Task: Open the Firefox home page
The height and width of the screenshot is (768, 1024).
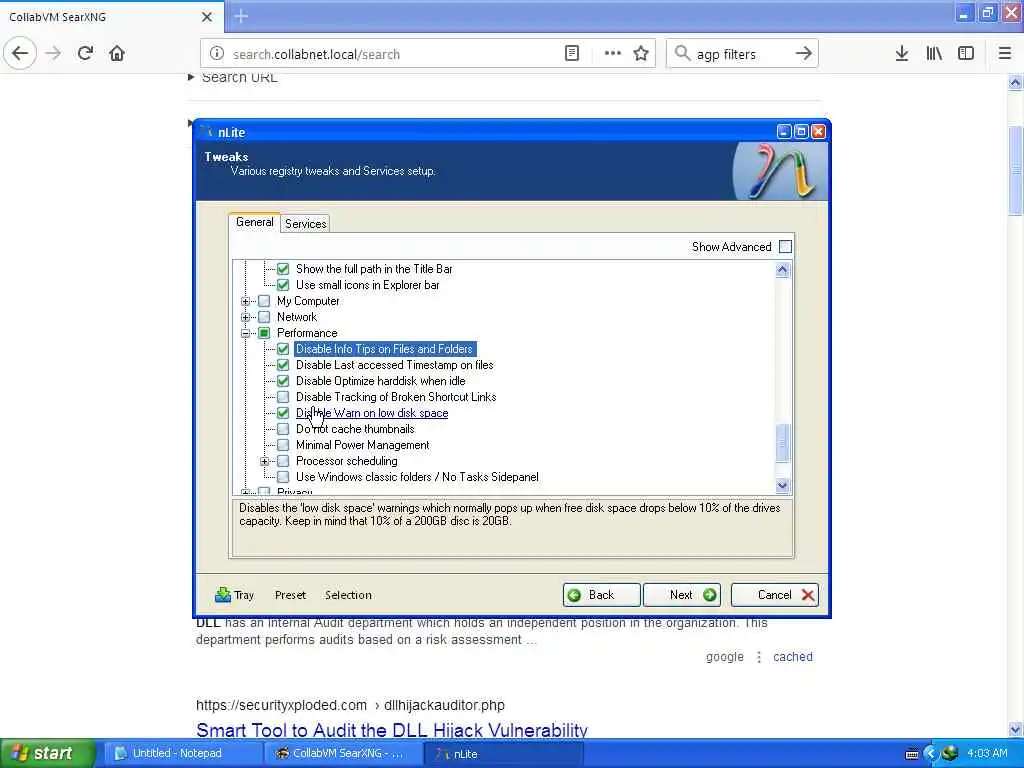Action: (x=117, y=54)
